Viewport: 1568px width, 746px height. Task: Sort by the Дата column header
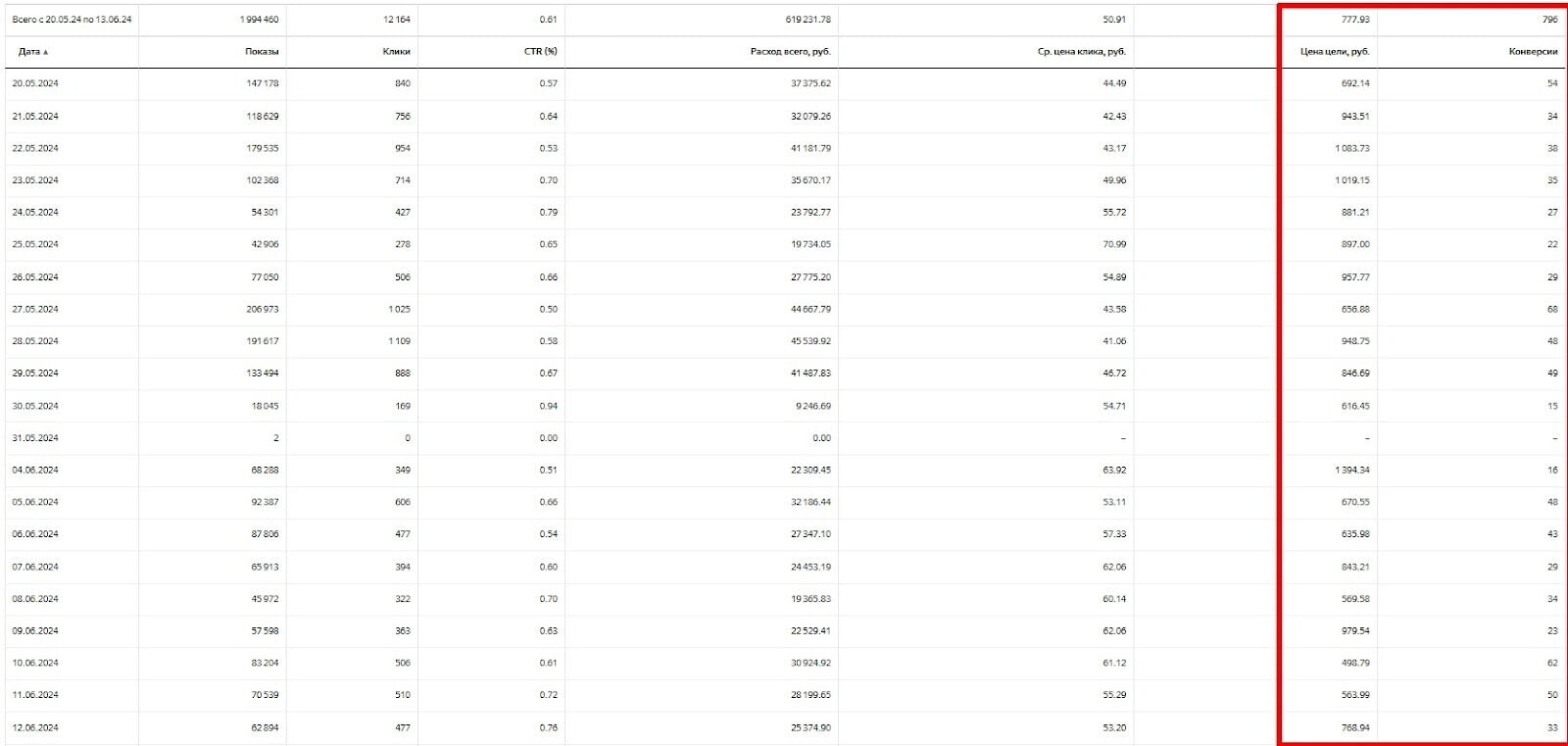point(32,52)
